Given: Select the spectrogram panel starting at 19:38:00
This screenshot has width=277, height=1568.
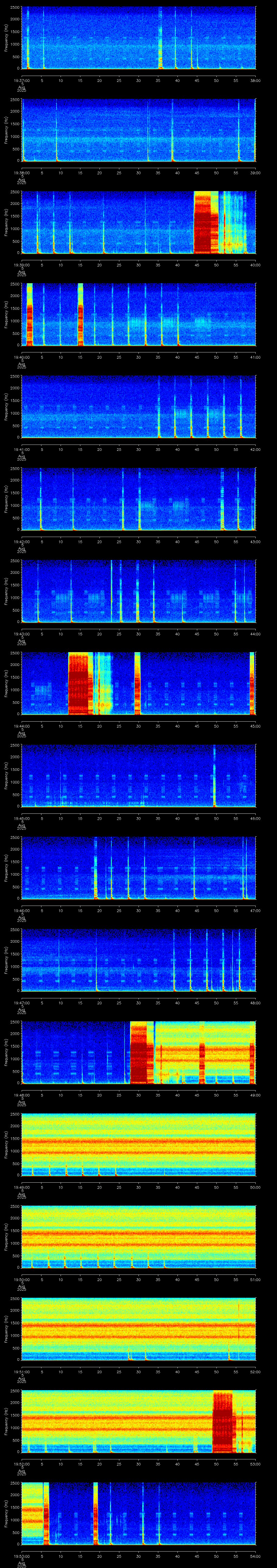Looking at the screenshot, I should 138,130.
